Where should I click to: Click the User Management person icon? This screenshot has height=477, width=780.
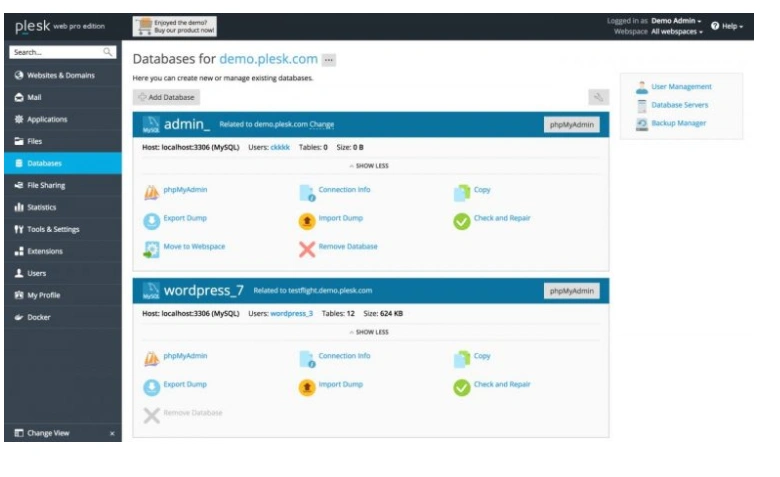(642, 87)
